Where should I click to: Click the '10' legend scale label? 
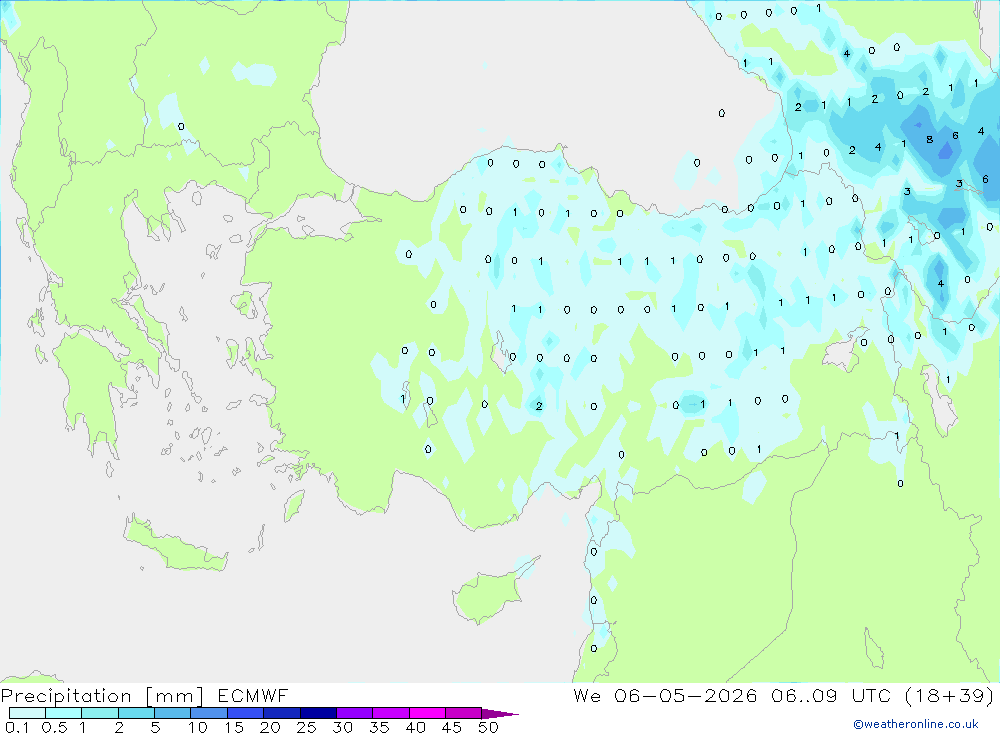coord(198,727)
